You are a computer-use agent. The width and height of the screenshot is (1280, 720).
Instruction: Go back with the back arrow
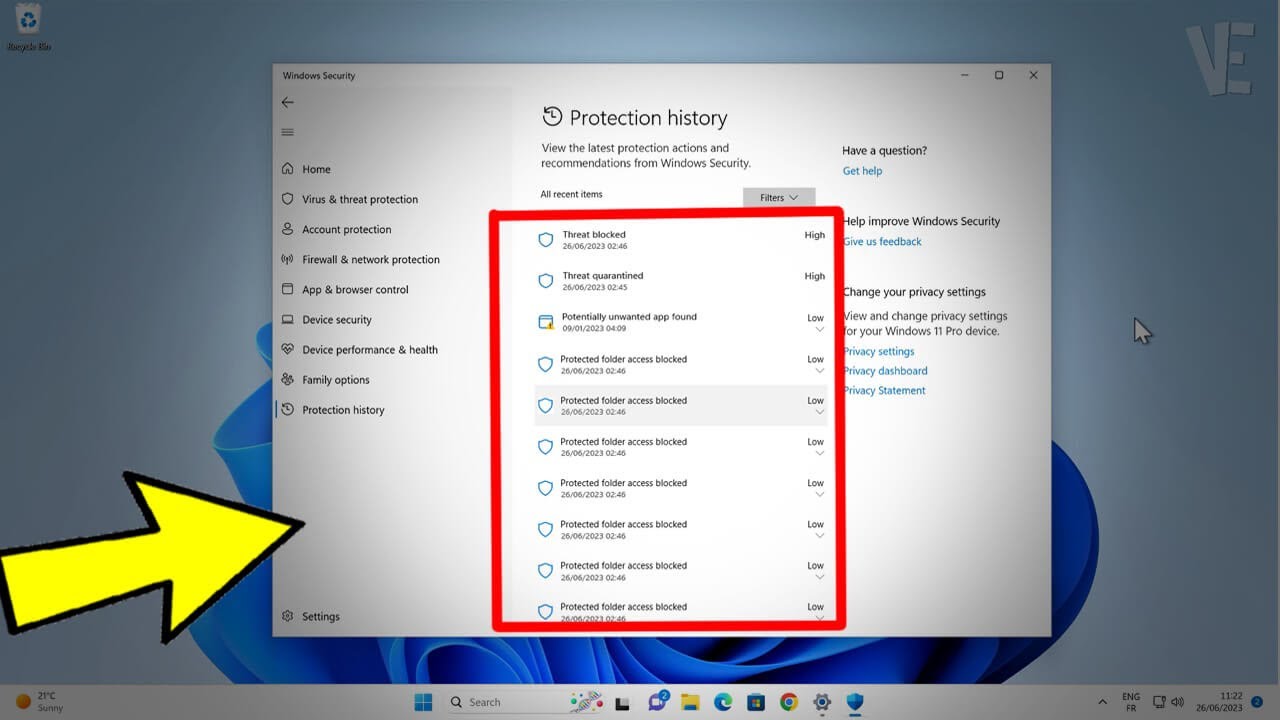pos(287,102)
